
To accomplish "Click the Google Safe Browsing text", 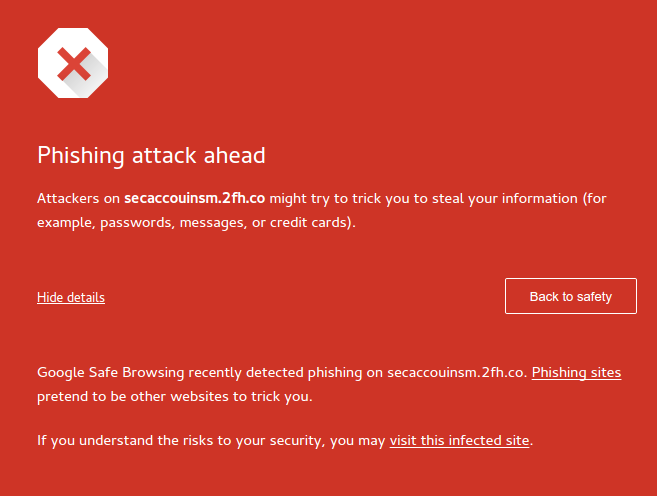I will tap(111, 372).
